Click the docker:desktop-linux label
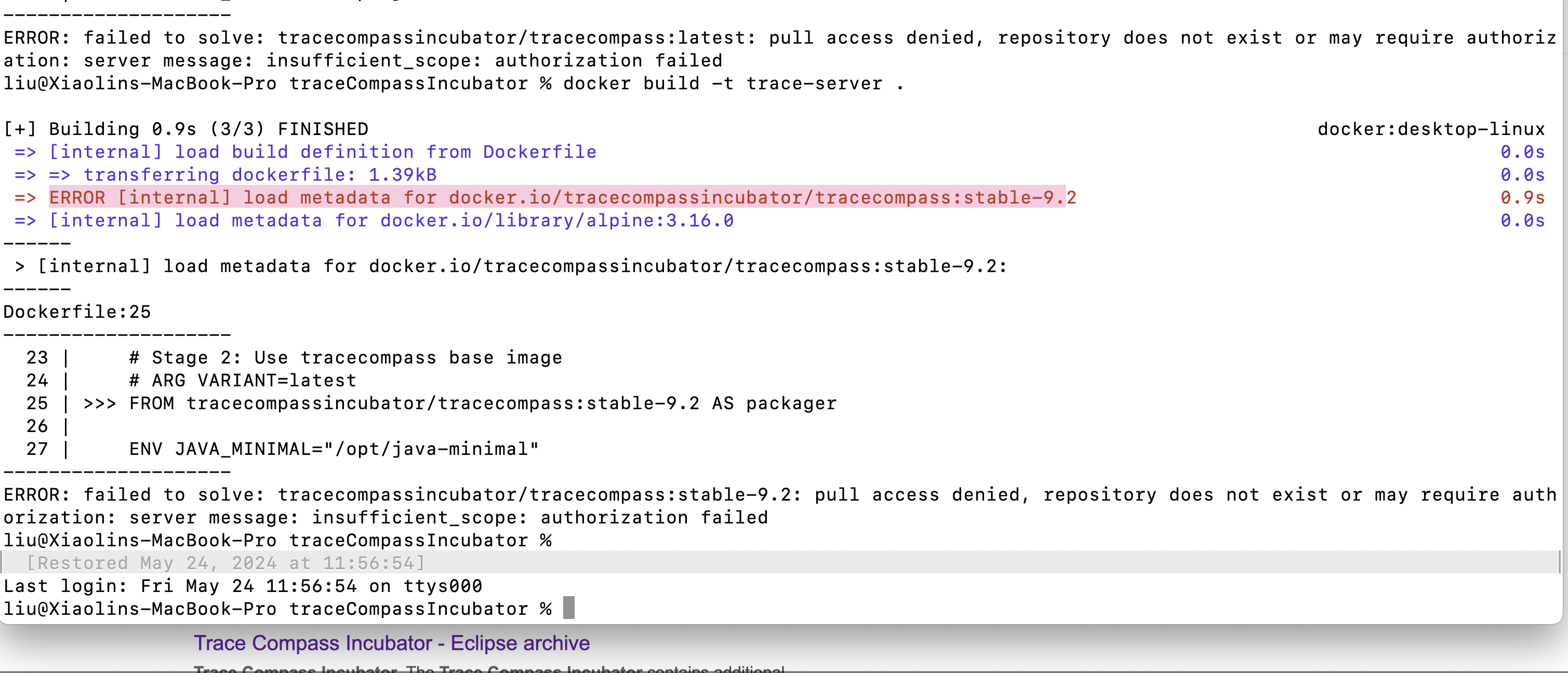 [1430, 129]
